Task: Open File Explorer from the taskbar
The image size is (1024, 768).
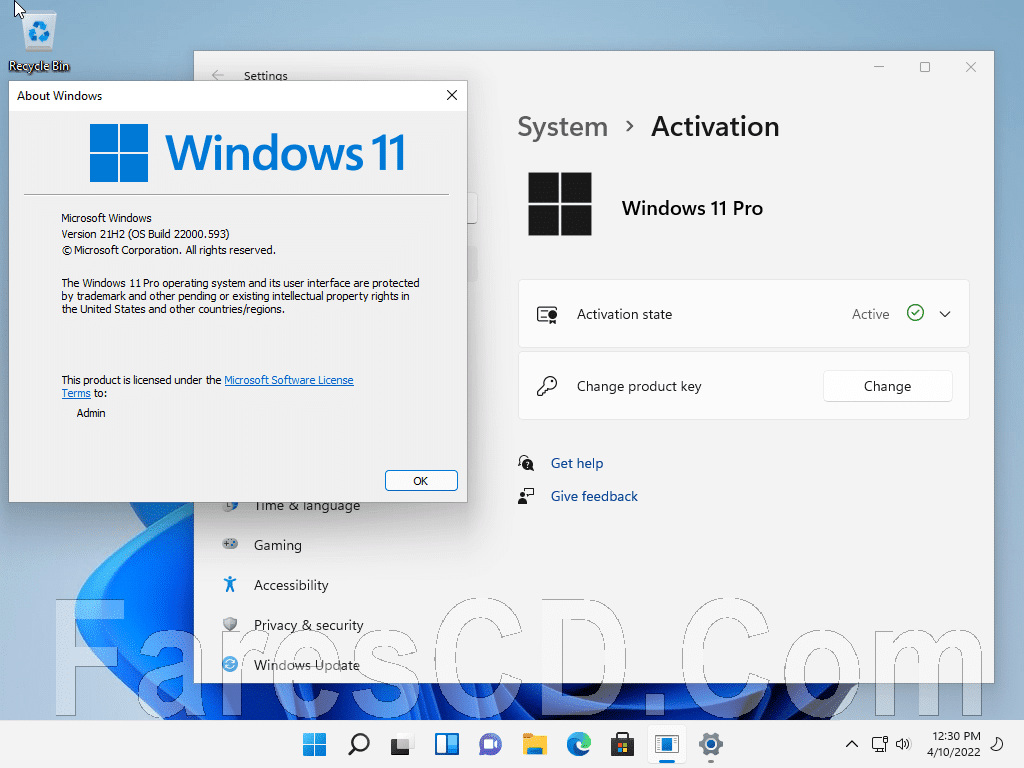Action: 535,744
